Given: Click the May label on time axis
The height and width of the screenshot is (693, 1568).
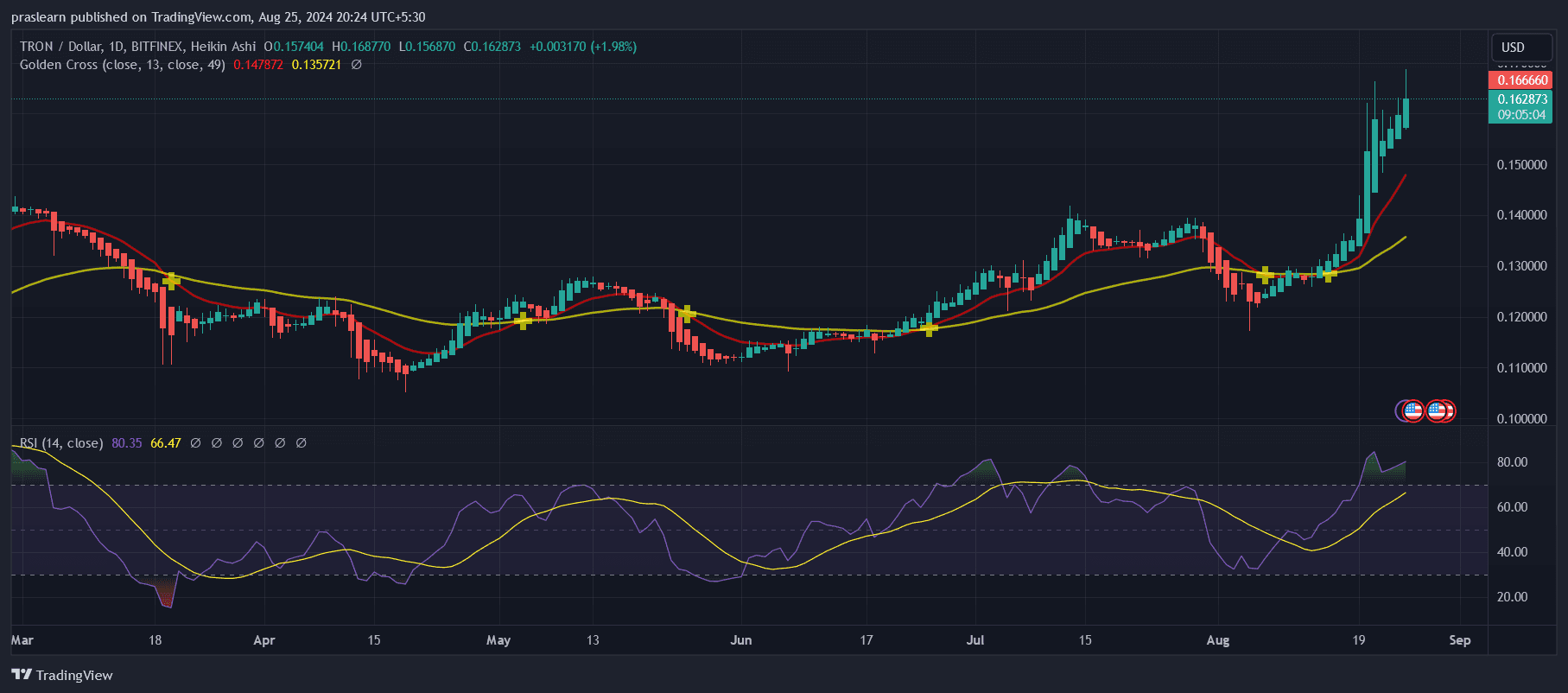Looking at the screenshot, I should (498, 640).
